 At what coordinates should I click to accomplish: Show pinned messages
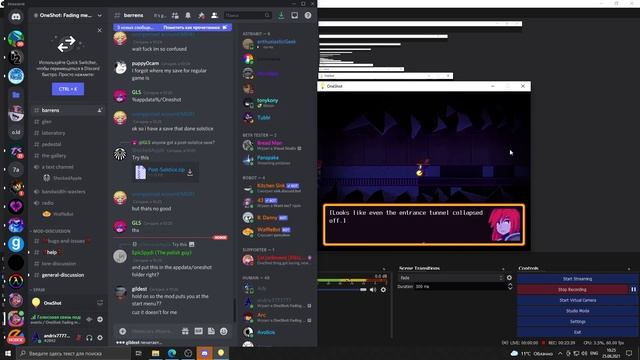201,16
